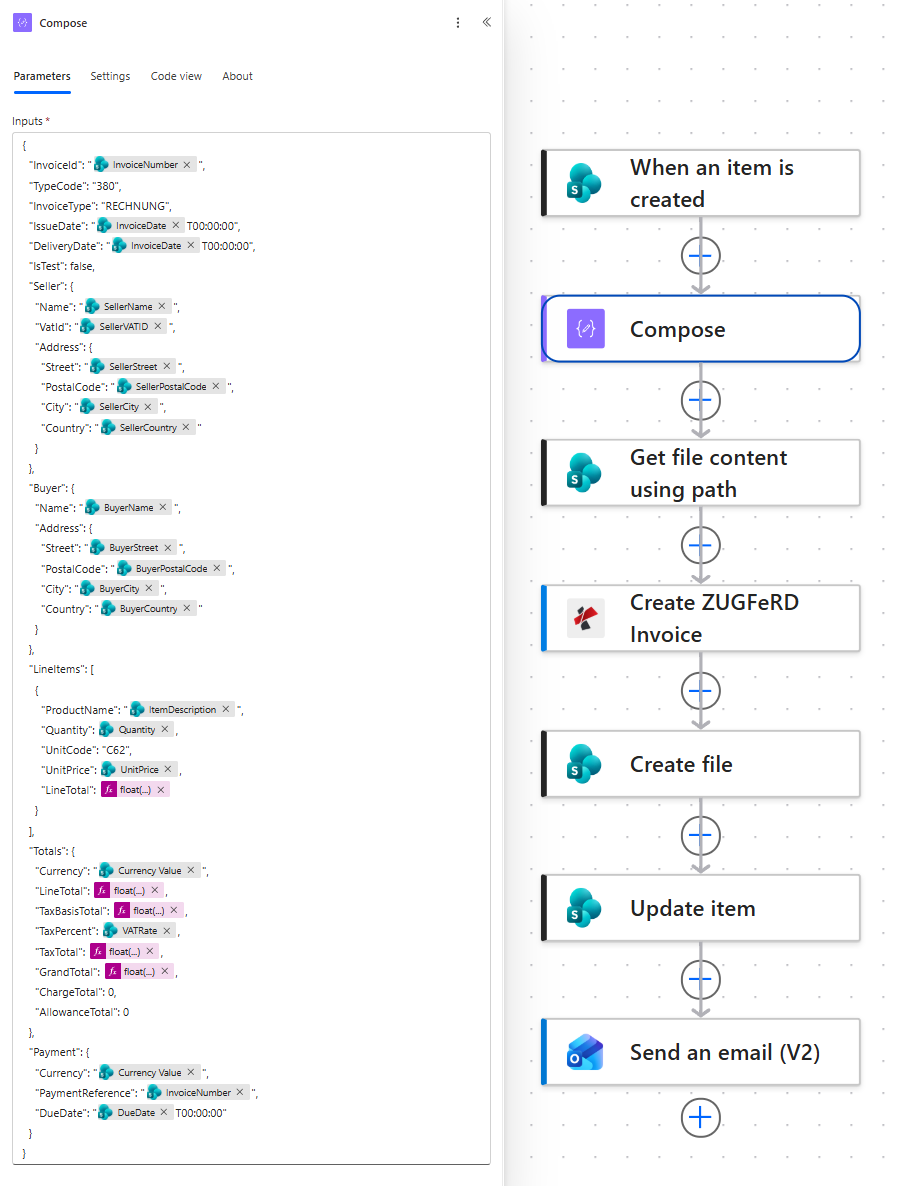The image size is (900, 1186).
Task: Remove the BuyerCountry token
Action: click(x=187, y=608)
